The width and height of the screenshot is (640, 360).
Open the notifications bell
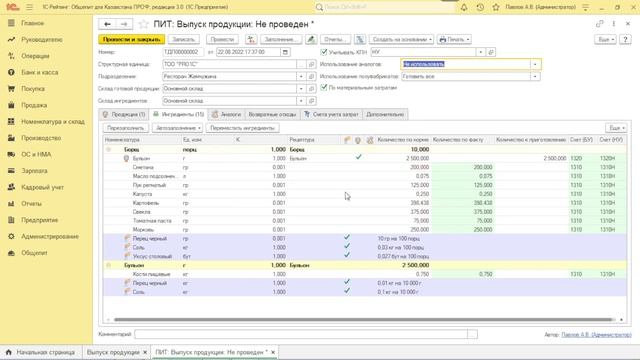(x=464, y=7)
